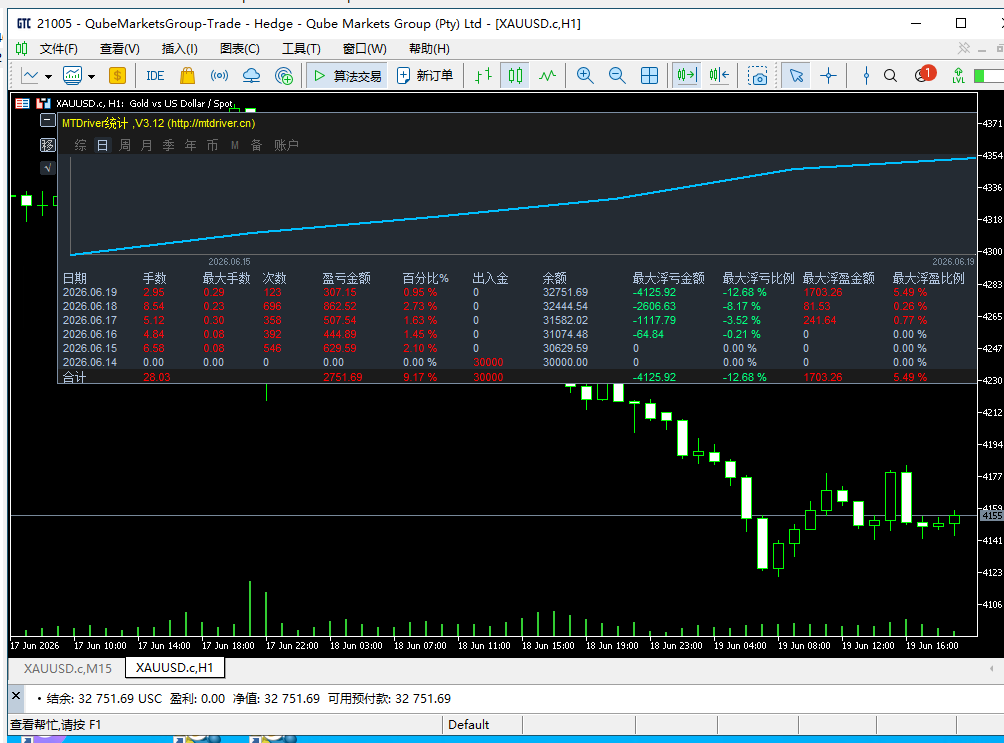Select the M tab in MTDriver
Screen dimensions: 1004x743
click(x=234, y=145)
